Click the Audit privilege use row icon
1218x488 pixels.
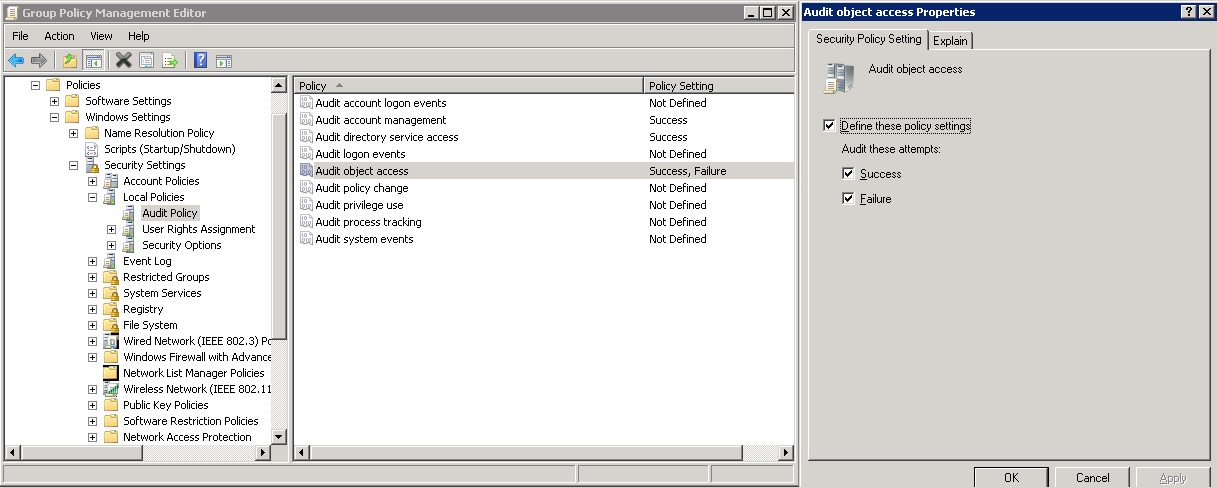click(x=306, y=205)
